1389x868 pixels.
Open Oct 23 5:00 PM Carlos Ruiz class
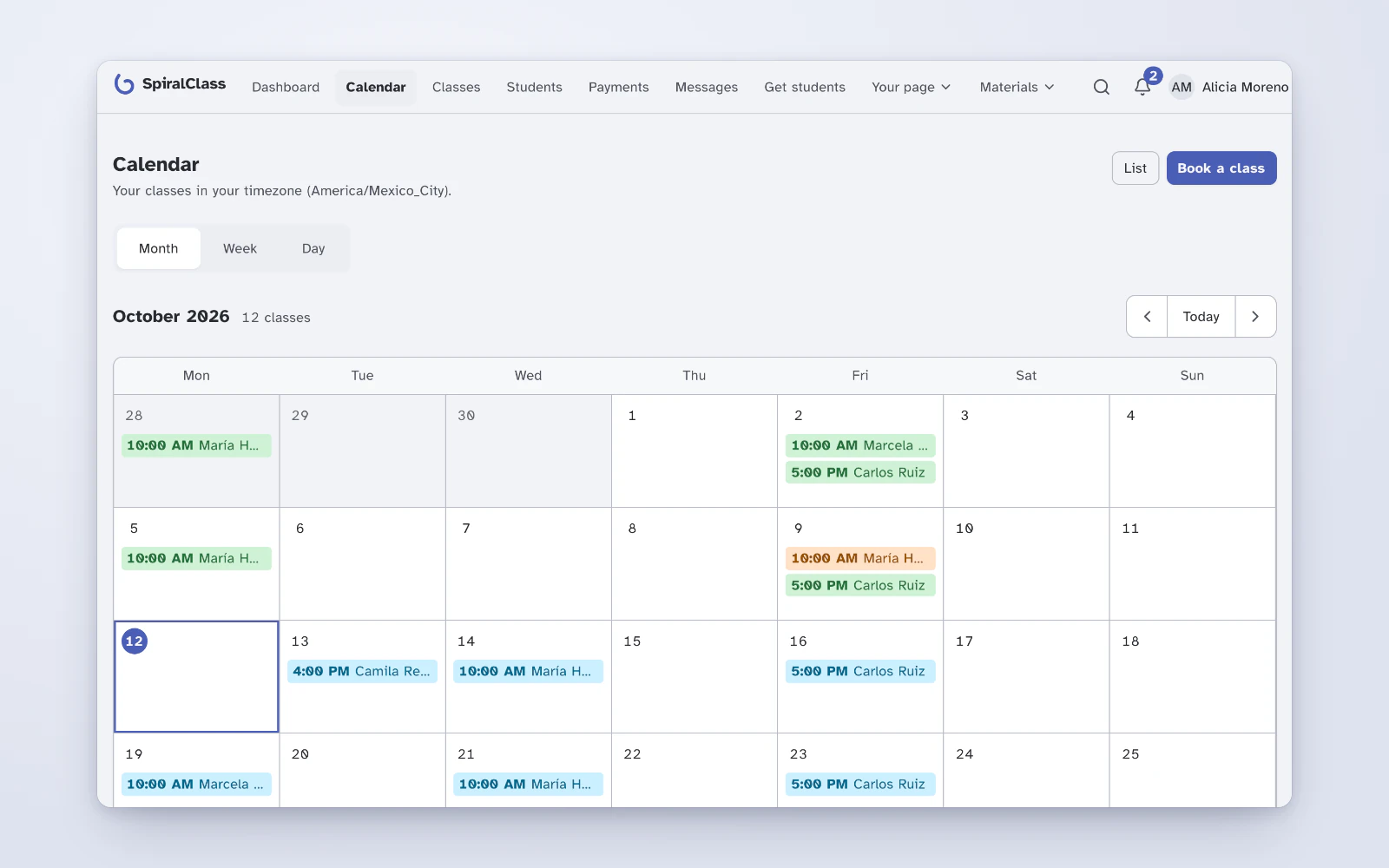860,784
